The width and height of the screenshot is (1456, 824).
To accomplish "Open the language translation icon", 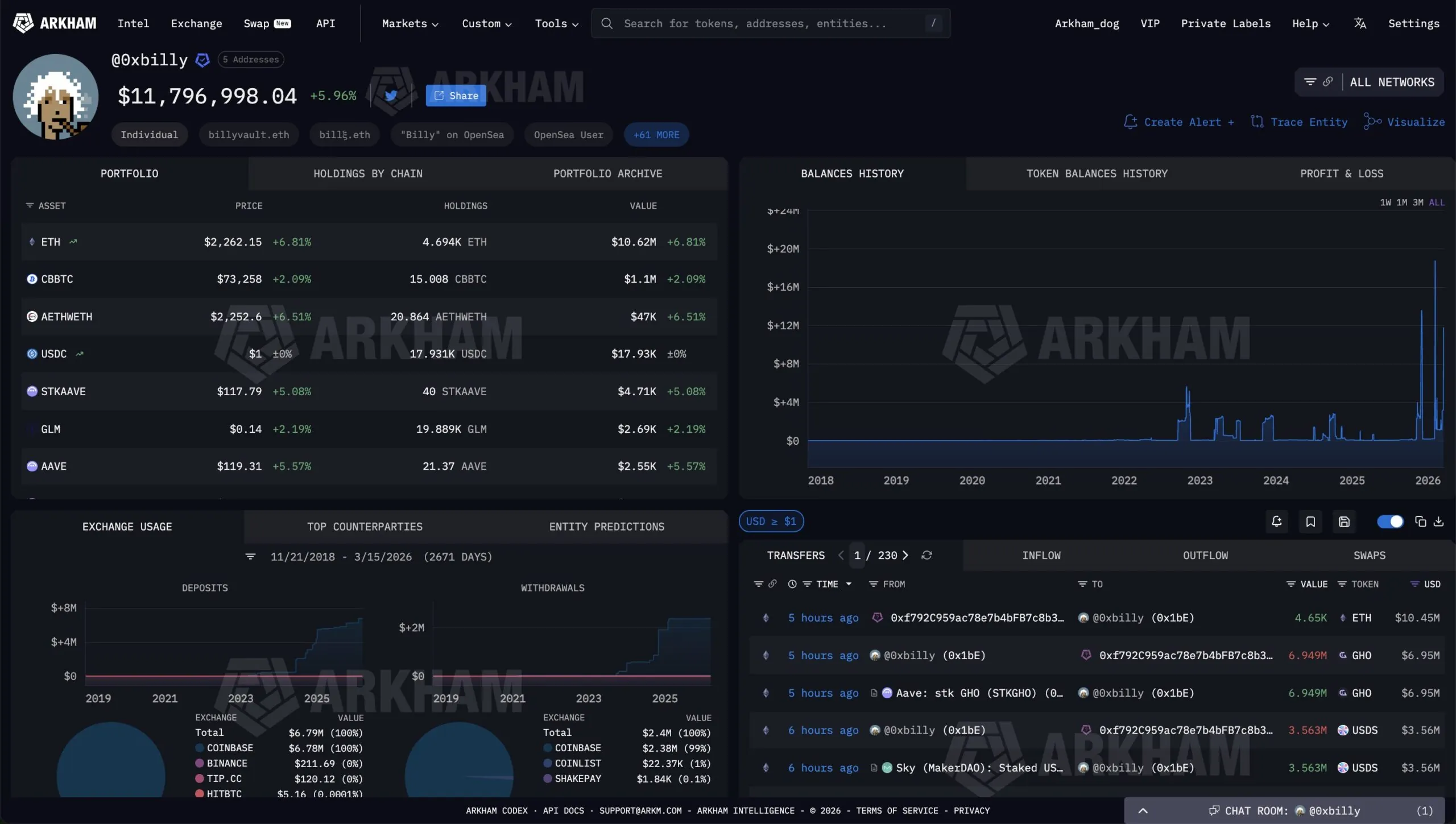I will 1360,23.
